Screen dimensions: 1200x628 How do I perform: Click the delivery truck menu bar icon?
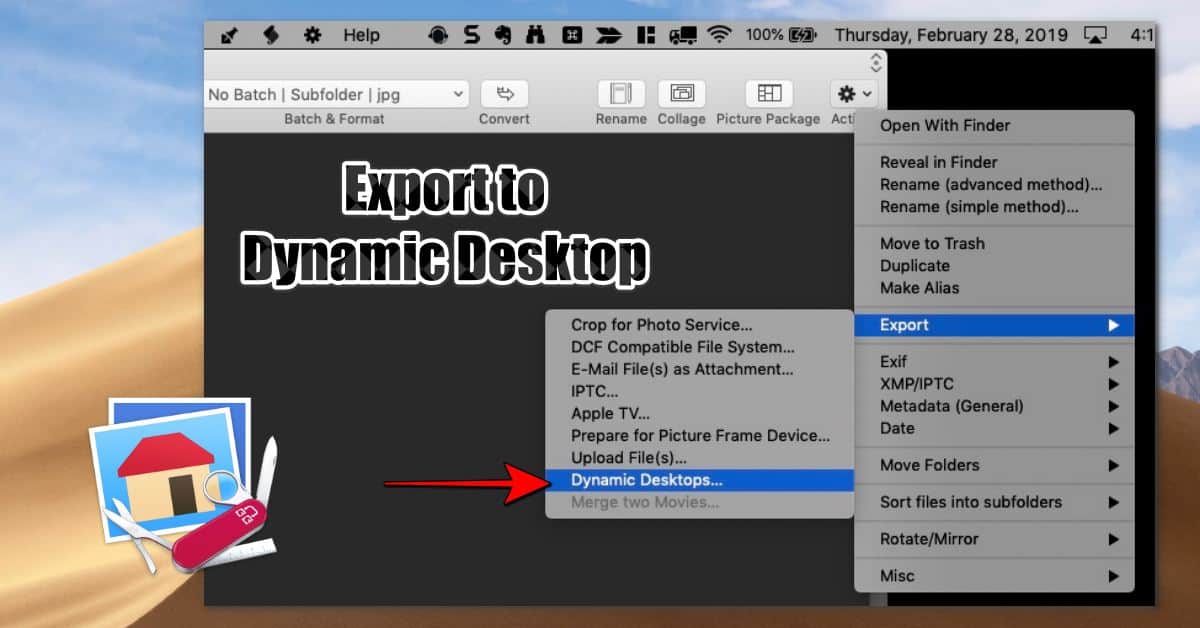click(x=683, y=35)
